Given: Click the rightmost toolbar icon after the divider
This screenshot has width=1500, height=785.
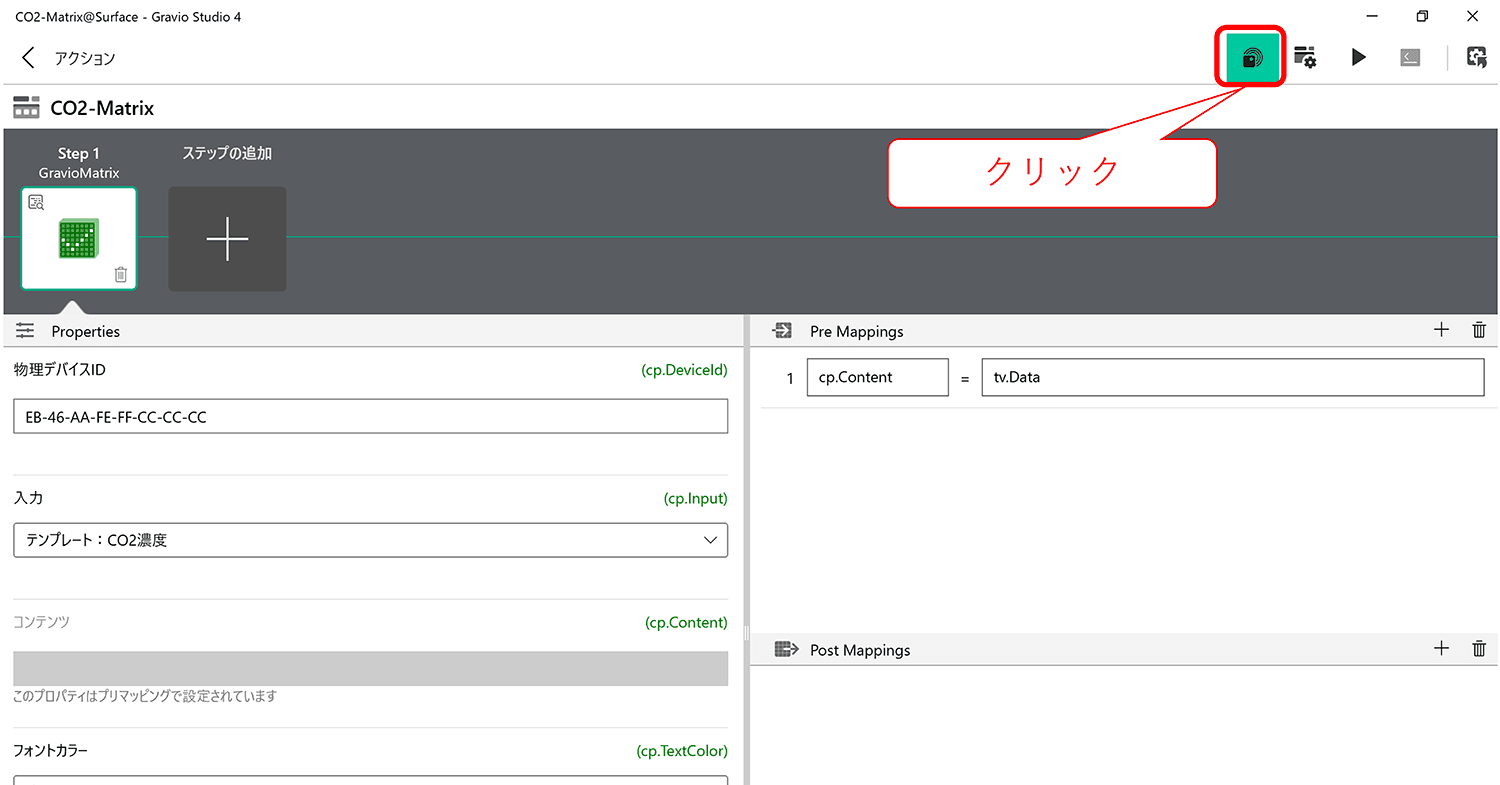Looking at the screenshot, I should [x=1476, y=57].
